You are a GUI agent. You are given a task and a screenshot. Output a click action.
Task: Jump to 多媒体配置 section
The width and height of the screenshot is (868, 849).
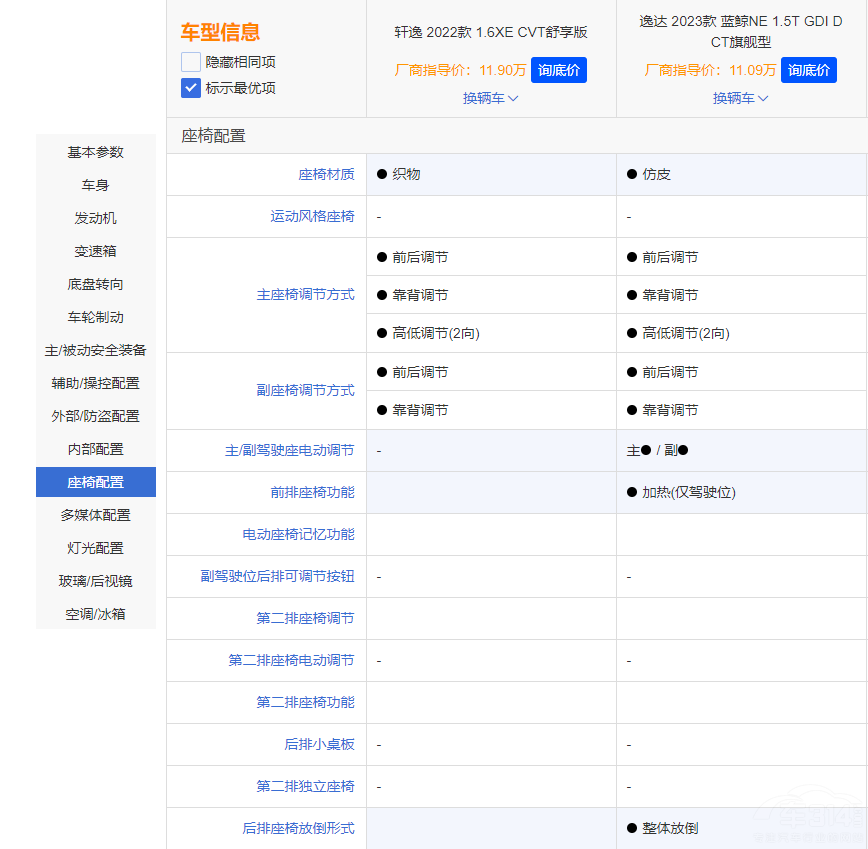[96, 515]
